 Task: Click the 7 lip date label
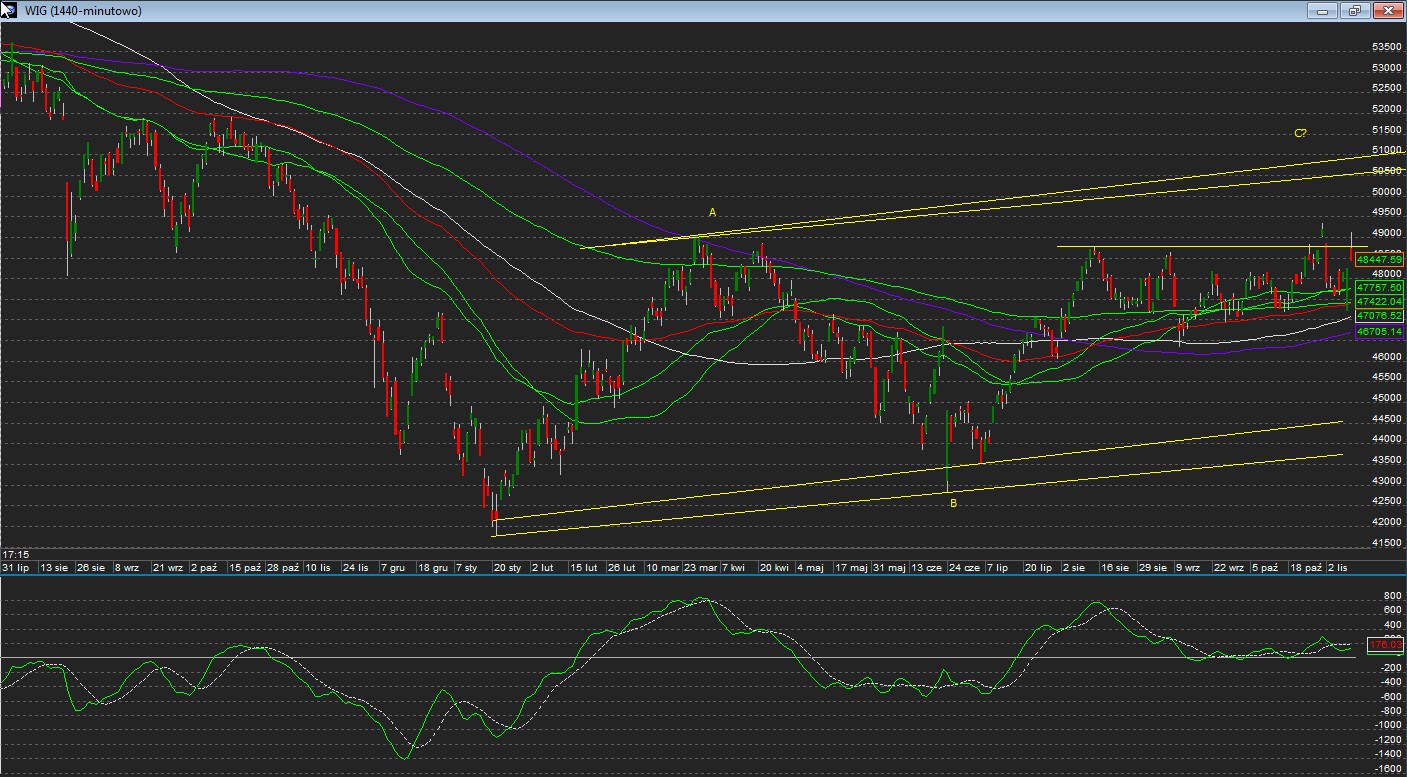pyautogui.click(x=997, y=567)
